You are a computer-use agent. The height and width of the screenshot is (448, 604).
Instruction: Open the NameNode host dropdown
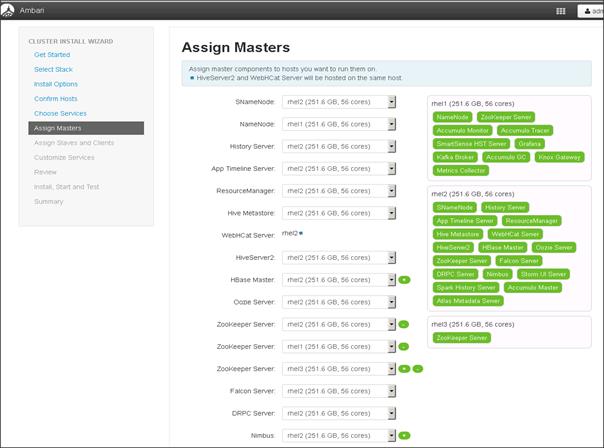tap(339, 124)
